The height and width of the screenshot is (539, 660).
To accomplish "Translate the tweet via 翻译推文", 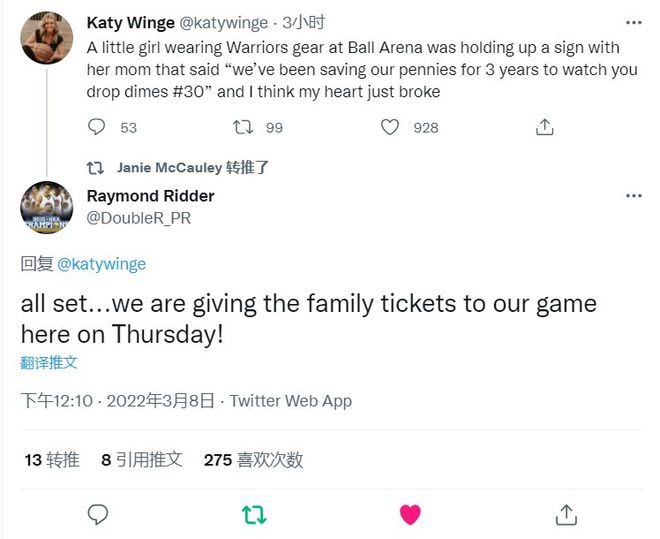I will (x=49, y=362).
